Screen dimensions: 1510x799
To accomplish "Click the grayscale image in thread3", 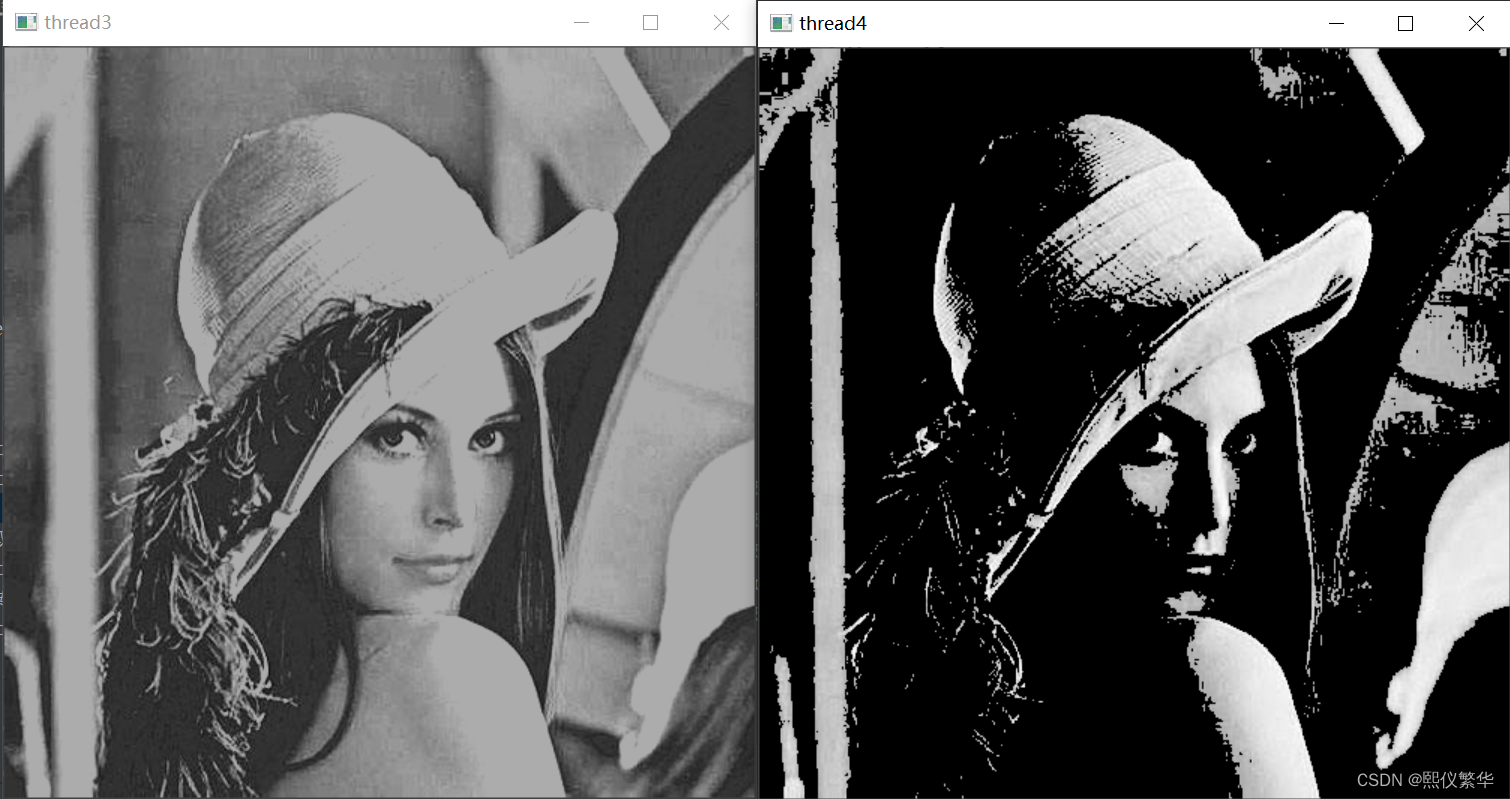I will pyautogui.click(x=379, y=422).
